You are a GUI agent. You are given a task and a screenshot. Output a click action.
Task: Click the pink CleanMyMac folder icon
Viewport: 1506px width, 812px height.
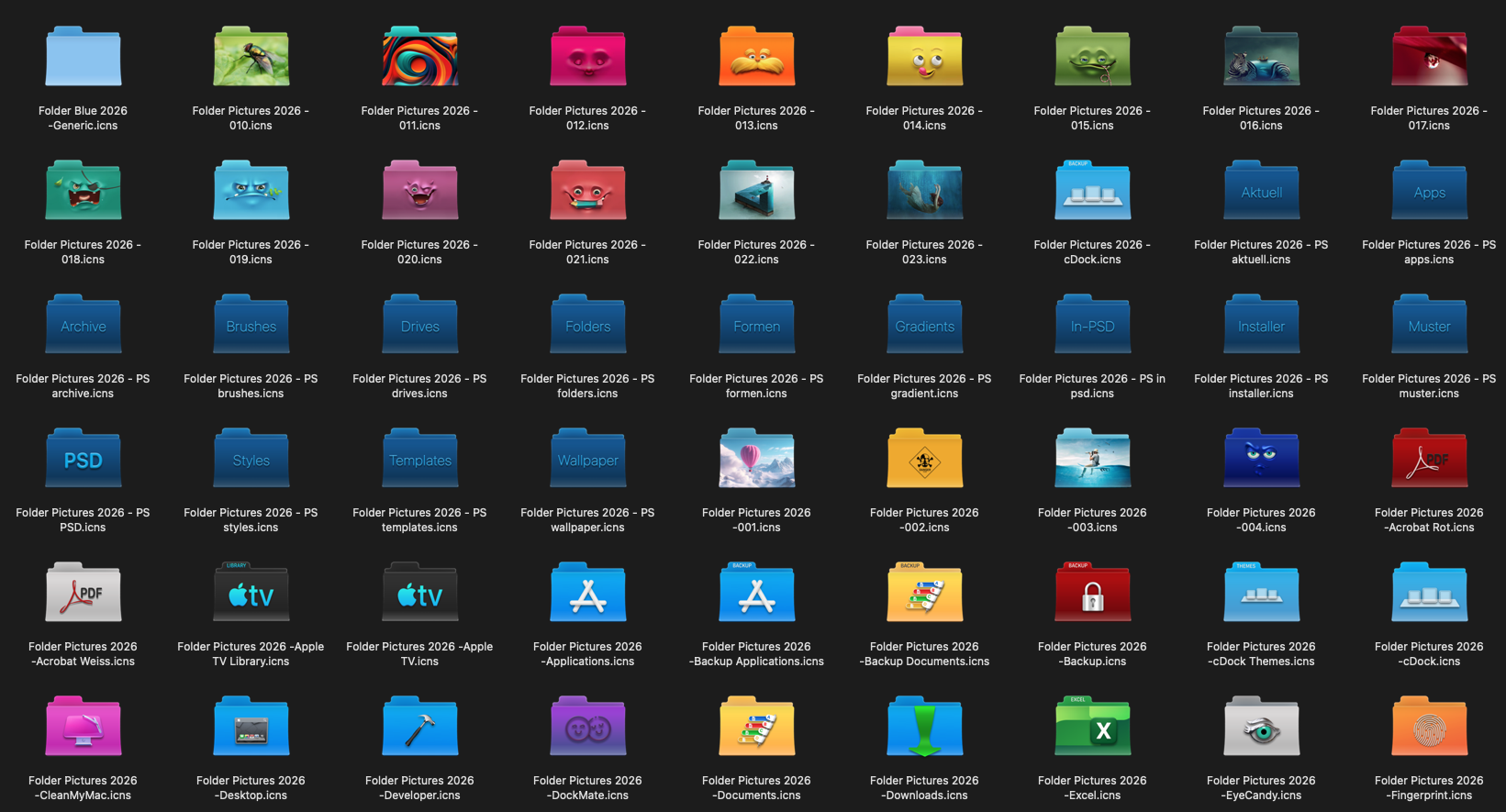pos(84,728)
